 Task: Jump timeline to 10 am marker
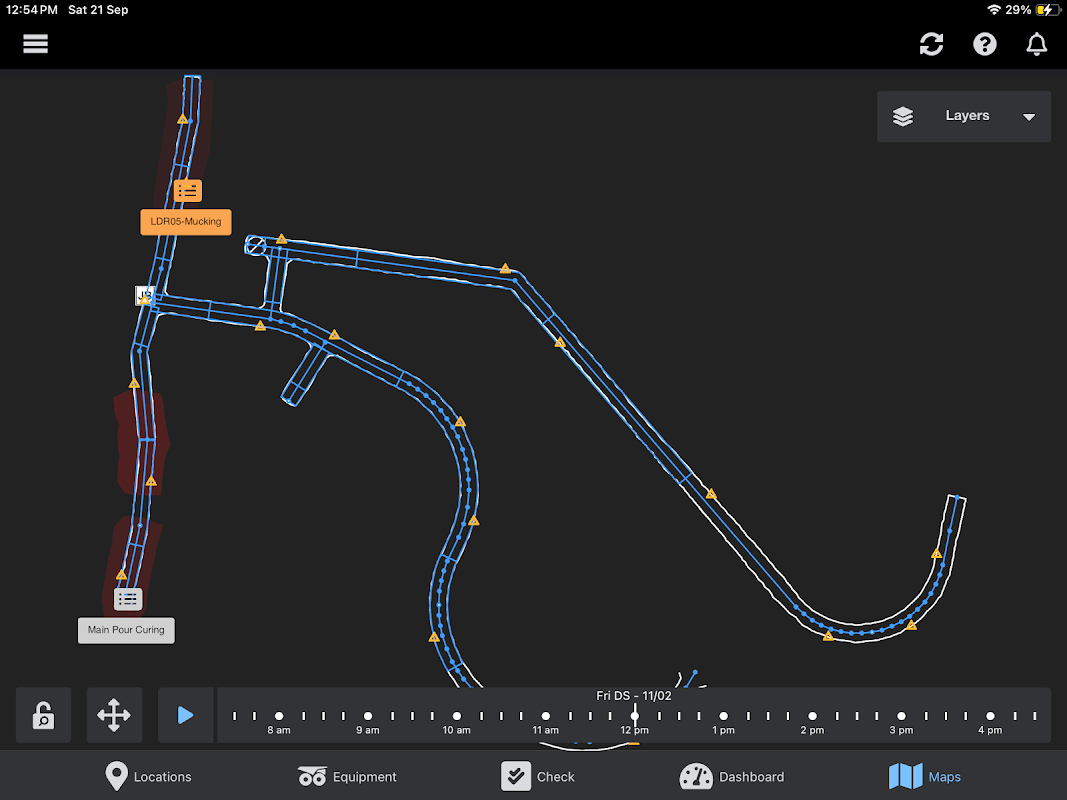pos(457,716)
